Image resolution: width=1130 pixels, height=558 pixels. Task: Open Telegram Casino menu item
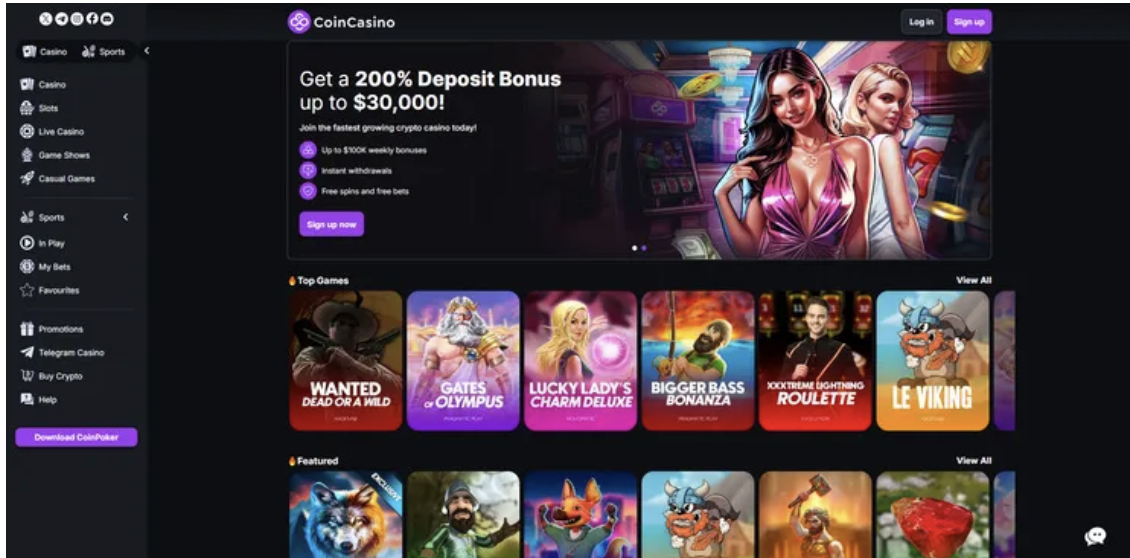point(62,353)
